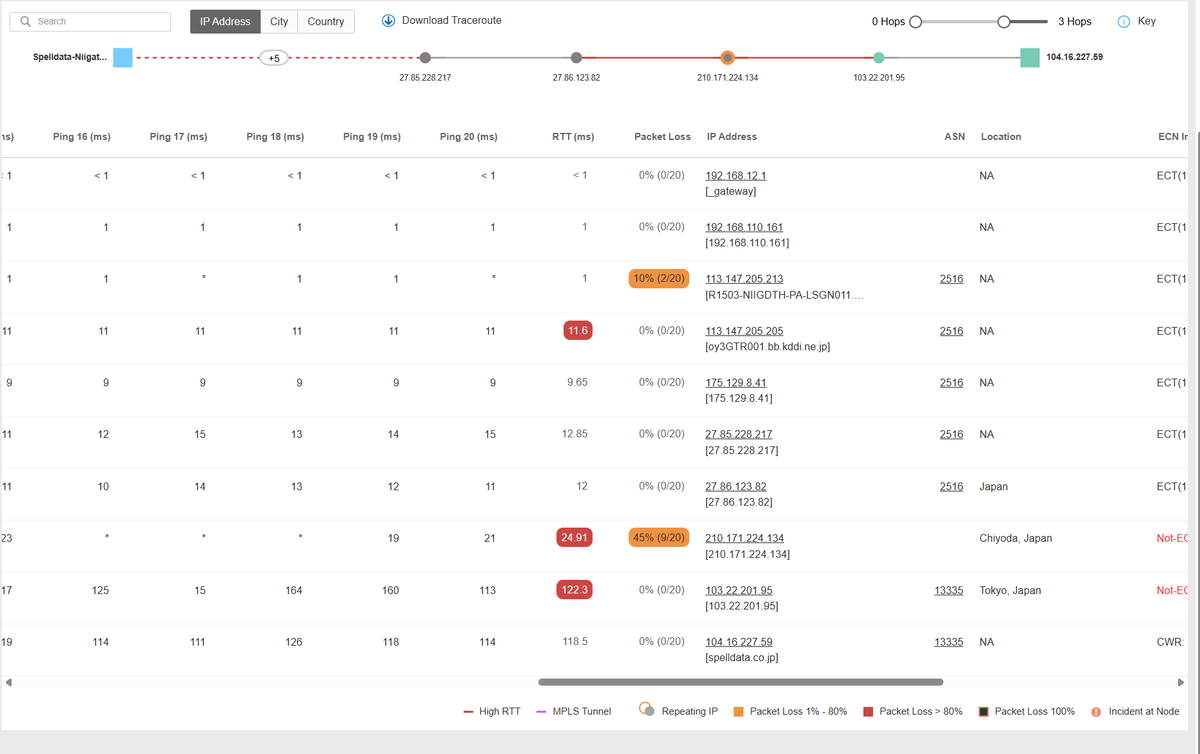Viewport: 1200px width, 754px height.
Task: Click the 11.6 RTT red badge
Action: click(x=577, y=330)
